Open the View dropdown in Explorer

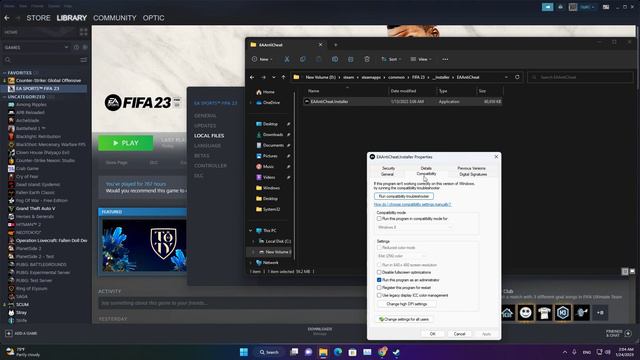[421, 59]
